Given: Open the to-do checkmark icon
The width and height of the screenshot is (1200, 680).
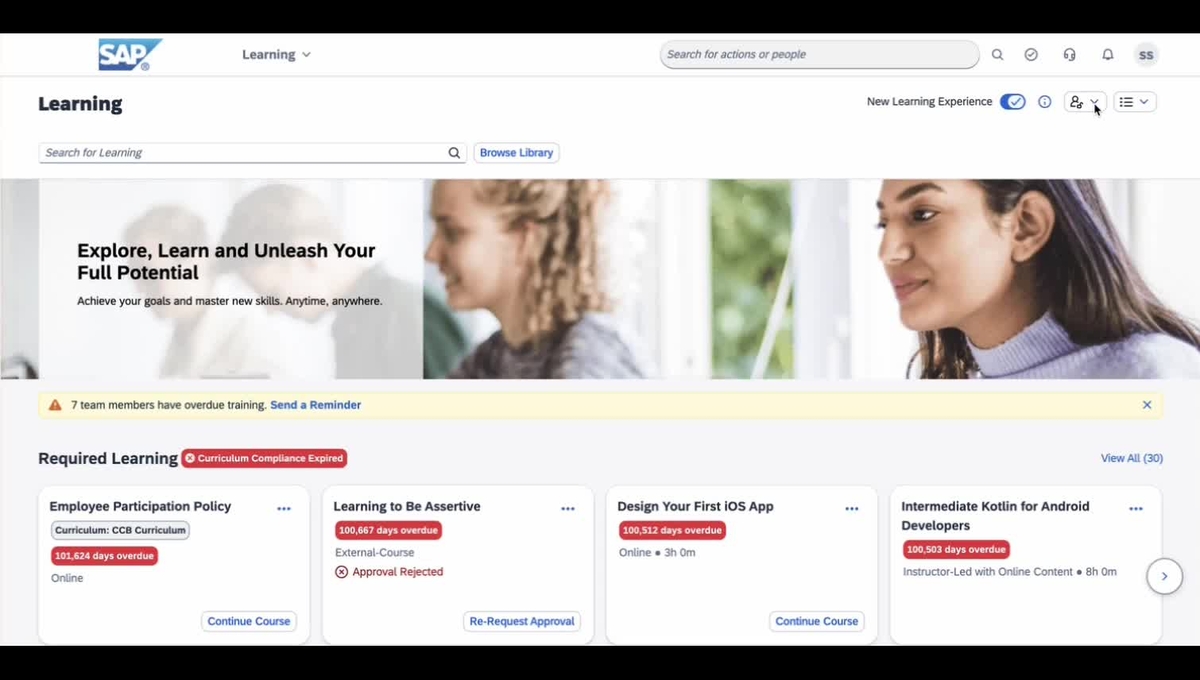Looking at the screenshot, I should click(1031, 55).
